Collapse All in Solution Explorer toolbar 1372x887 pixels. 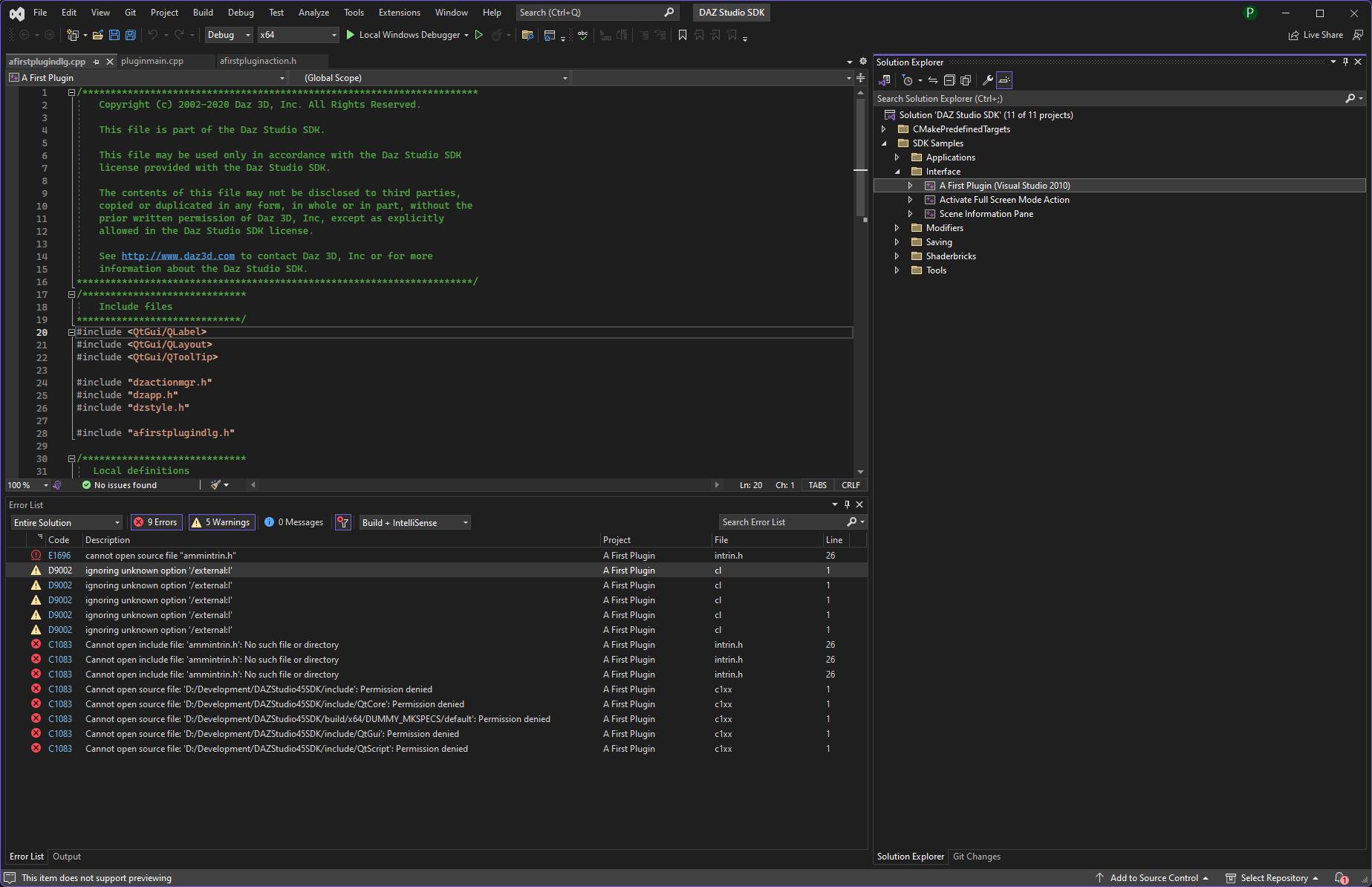coord(949,80)
